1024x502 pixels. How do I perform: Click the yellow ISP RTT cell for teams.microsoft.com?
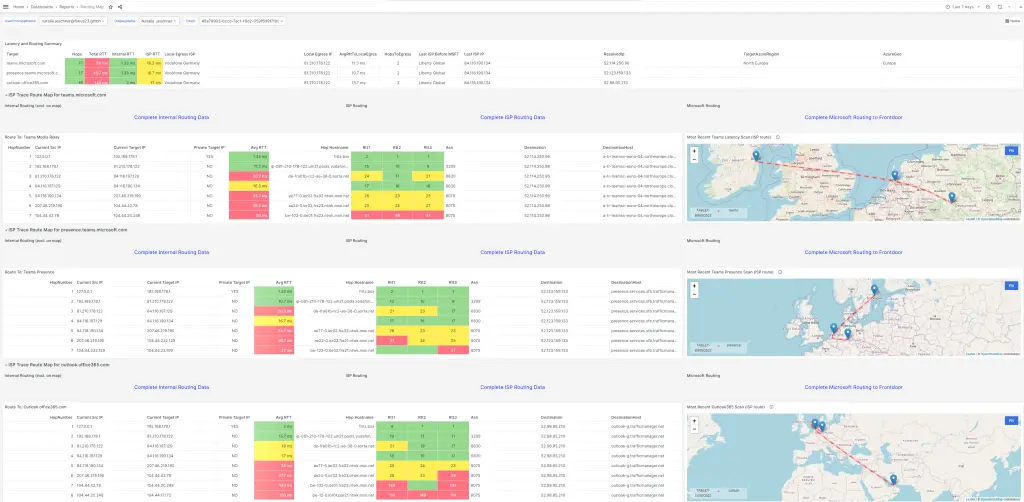150,63
